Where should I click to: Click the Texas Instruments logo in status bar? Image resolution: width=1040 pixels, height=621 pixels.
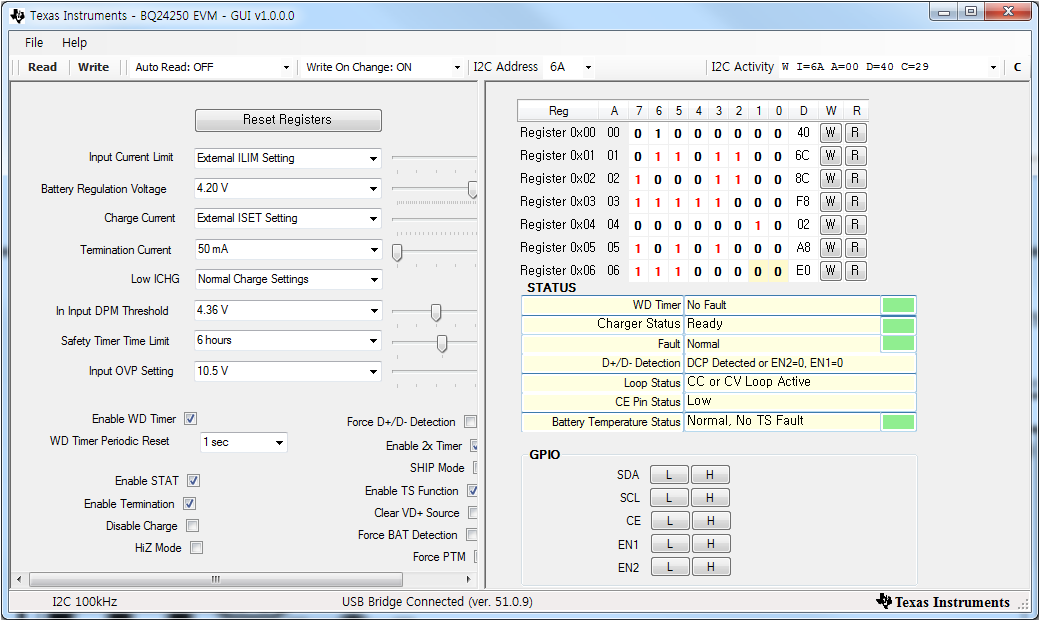942,602
